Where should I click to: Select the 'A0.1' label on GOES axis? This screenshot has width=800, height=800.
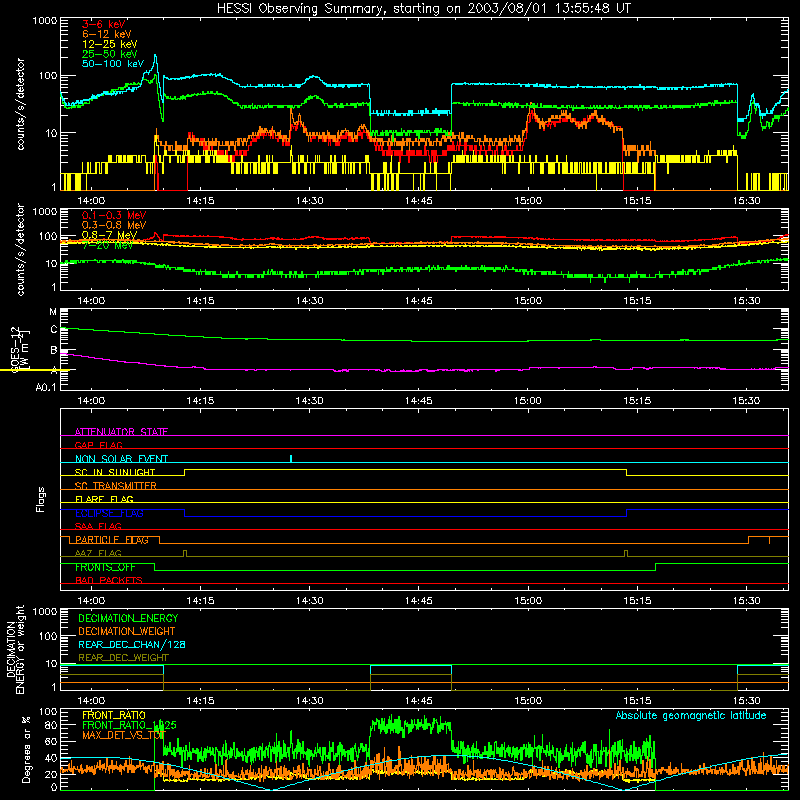(x=46, y=388)
